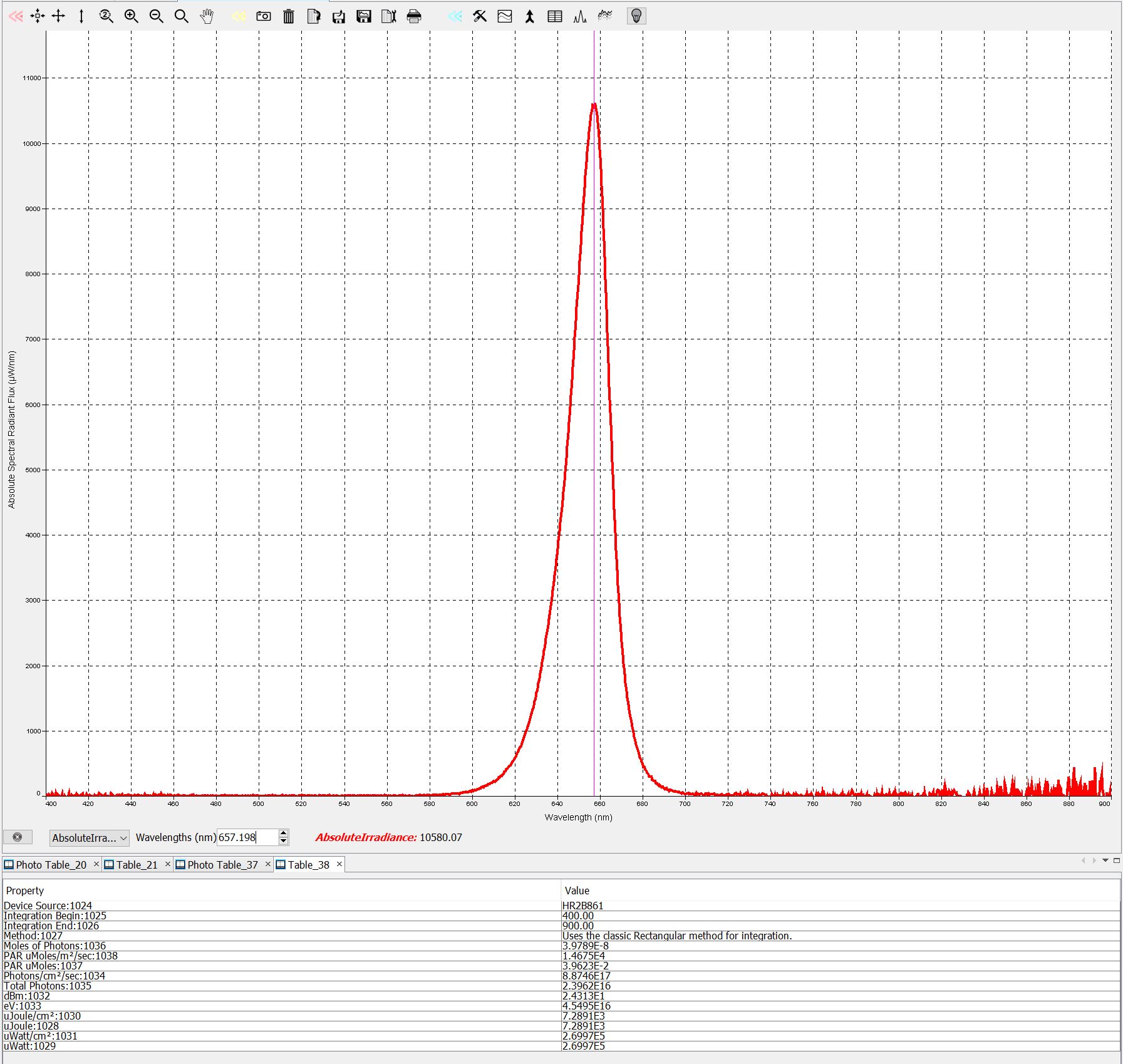
Task: Click the yellow double-arrow collapse icon
Action: tap(238, 16)
